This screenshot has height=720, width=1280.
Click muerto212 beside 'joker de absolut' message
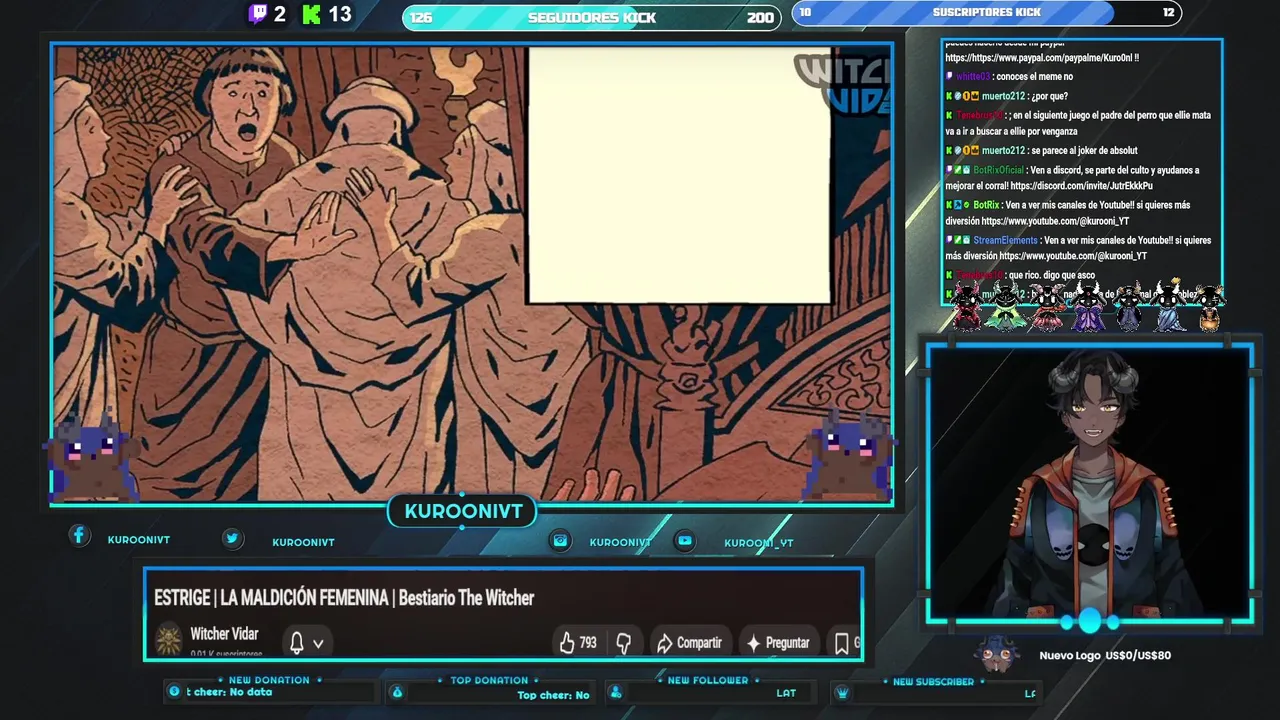click(x=1003, y=151)
